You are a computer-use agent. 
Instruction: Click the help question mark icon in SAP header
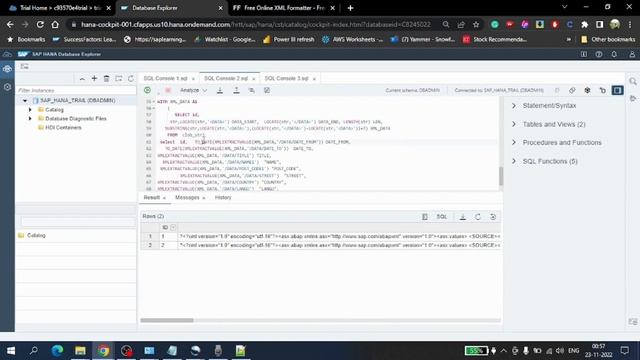[599, 54]
